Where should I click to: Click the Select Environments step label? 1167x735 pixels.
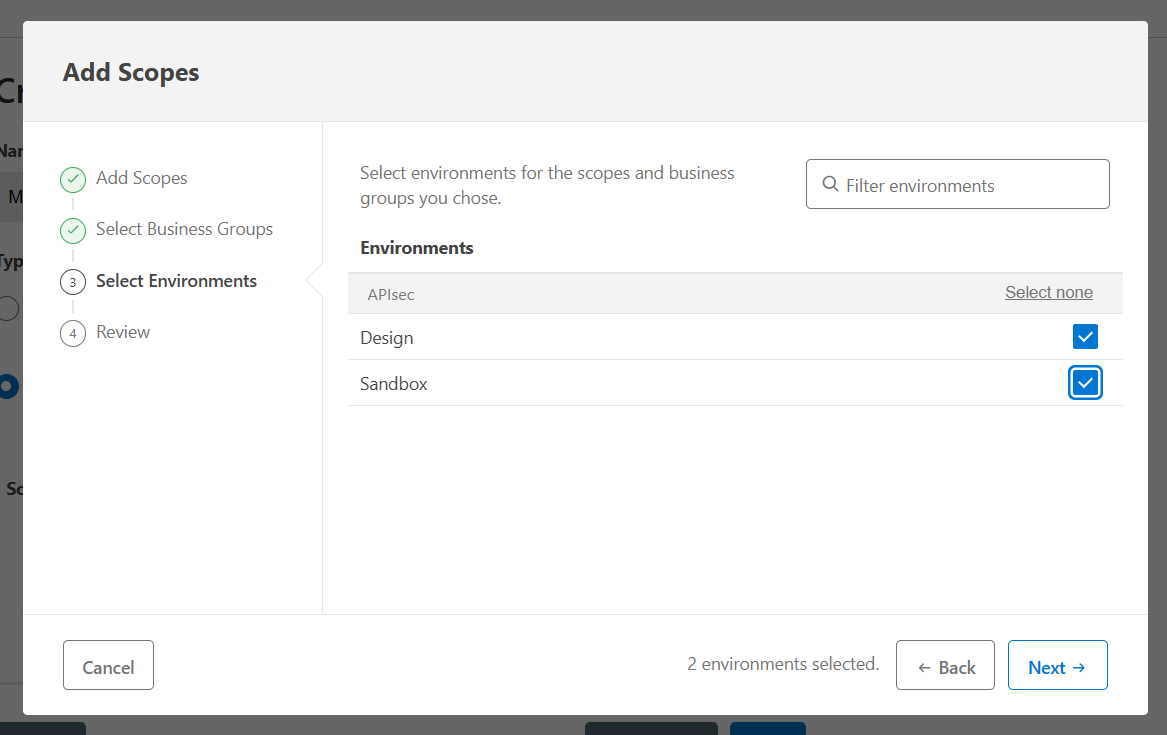(x=176, y=281)
